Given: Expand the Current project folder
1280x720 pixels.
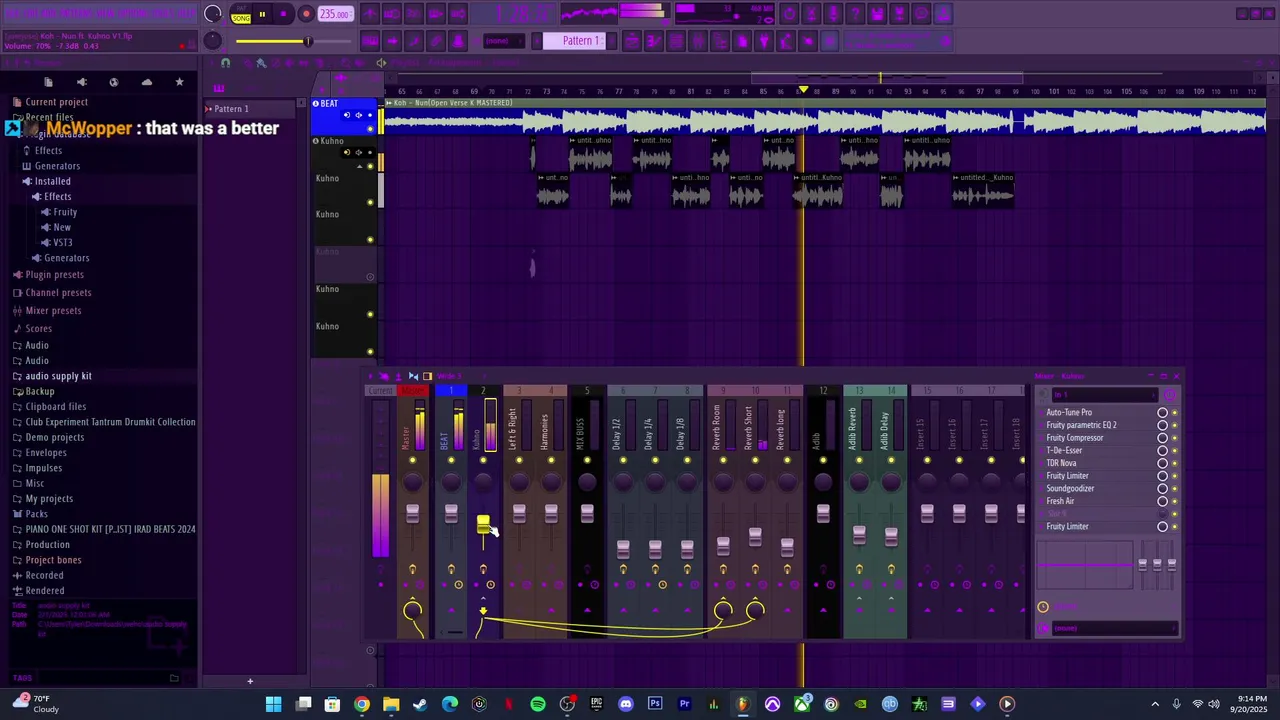Looking at the screenshot, I should click(56, 102).
